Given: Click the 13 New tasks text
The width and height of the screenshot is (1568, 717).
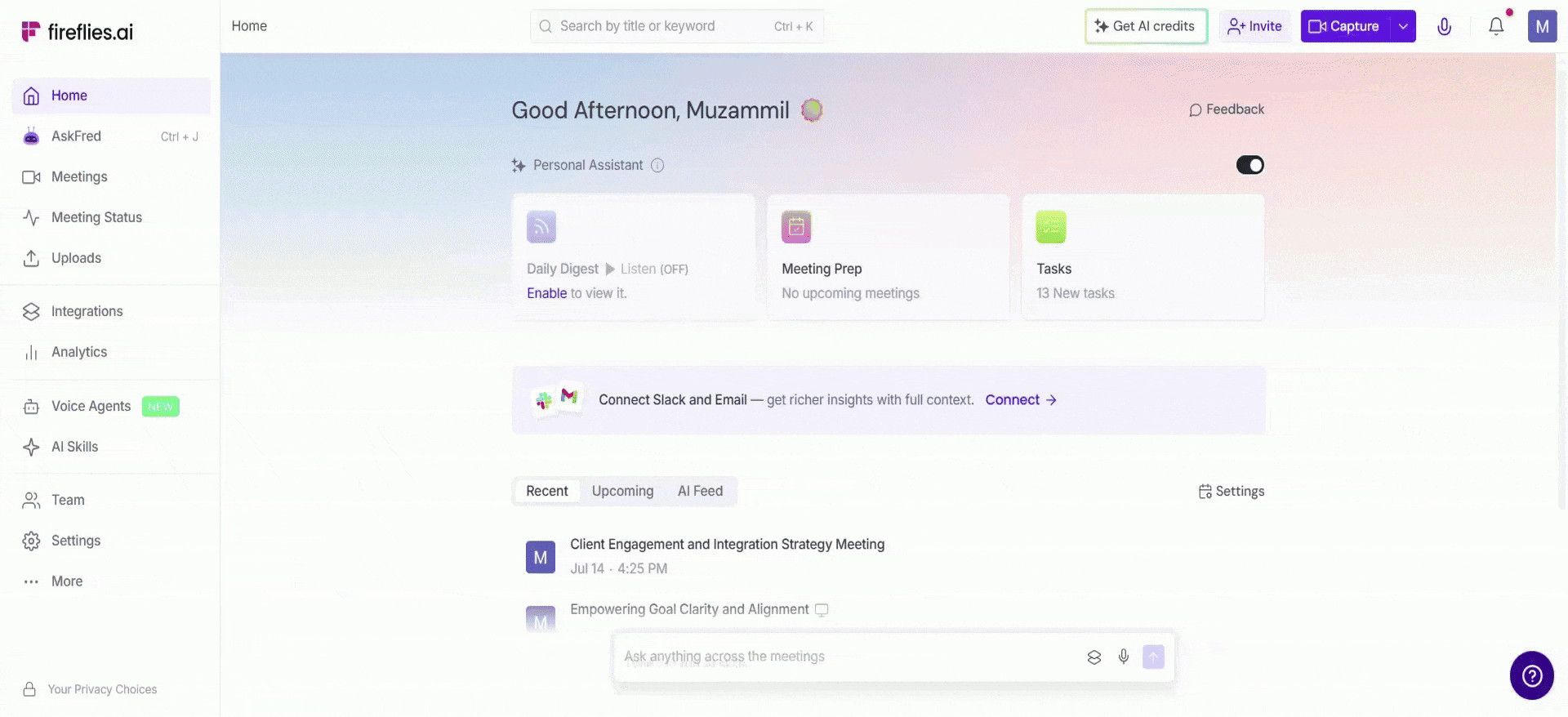Looking at the screenshot, I should [1076, 293].
